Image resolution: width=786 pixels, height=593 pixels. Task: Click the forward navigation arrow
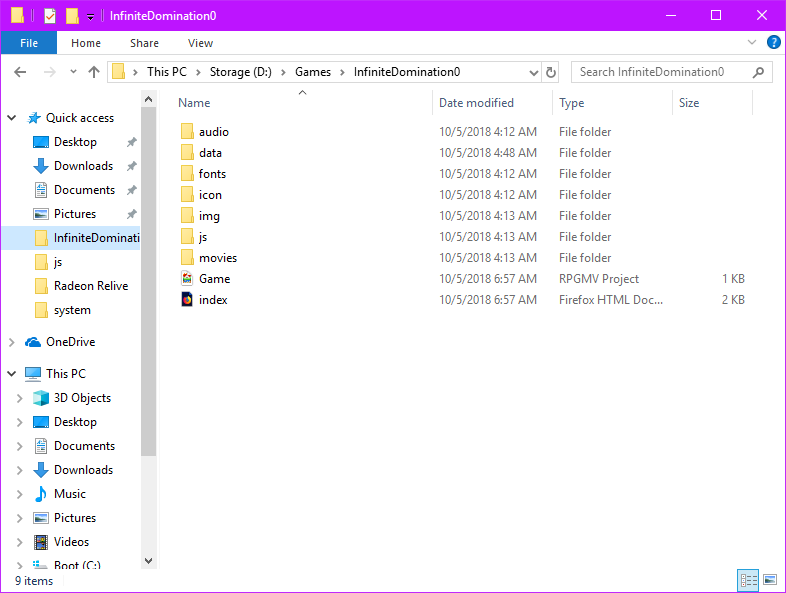point(49,72)
